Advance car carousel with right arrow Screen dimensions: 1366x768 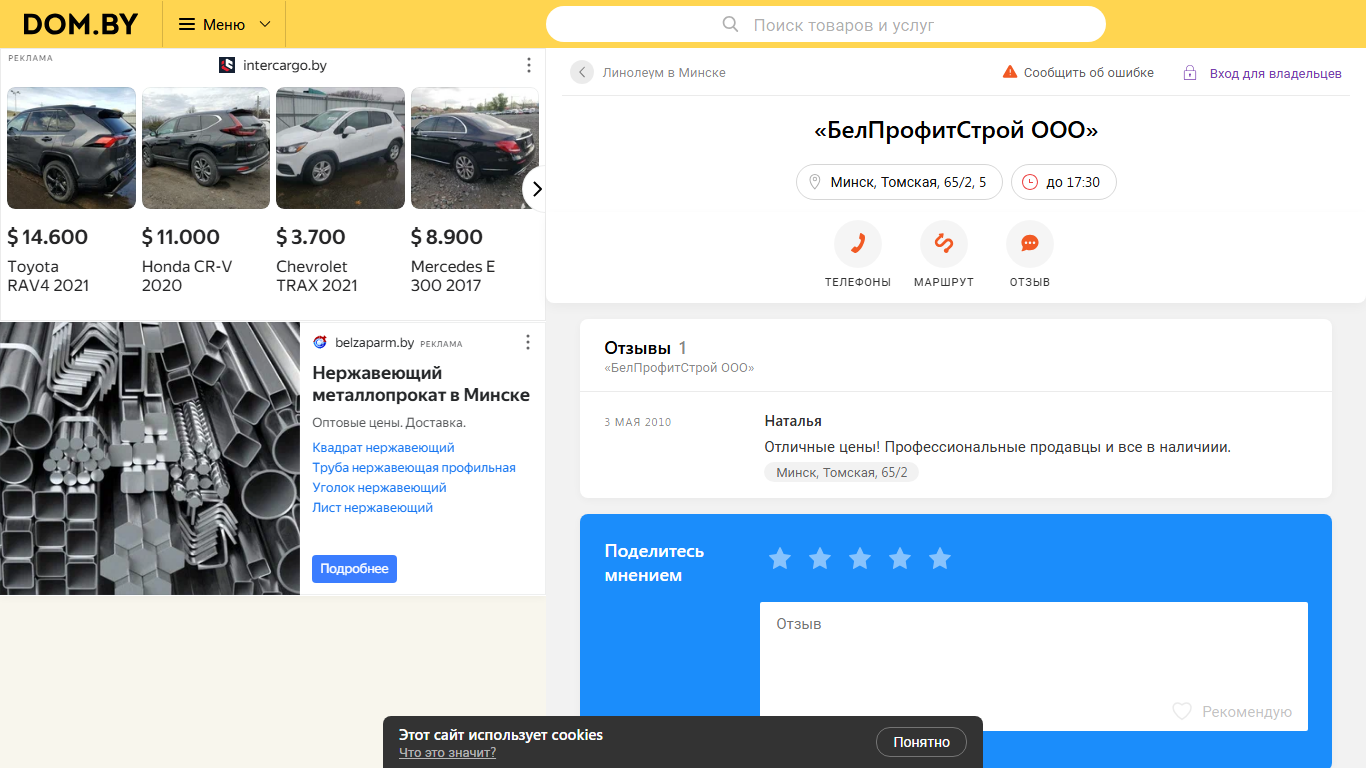pyautogui.click(x=536, y=188)
